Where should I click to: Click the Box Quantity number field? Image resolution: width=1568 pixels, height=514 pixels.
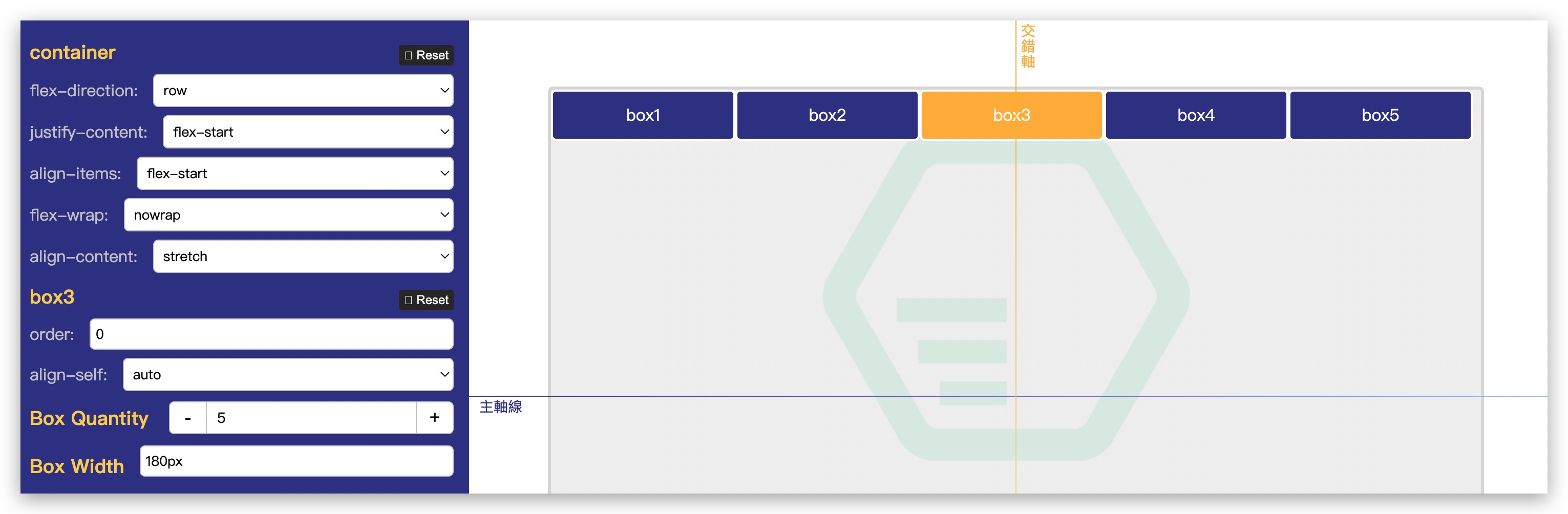pos(310,418)
